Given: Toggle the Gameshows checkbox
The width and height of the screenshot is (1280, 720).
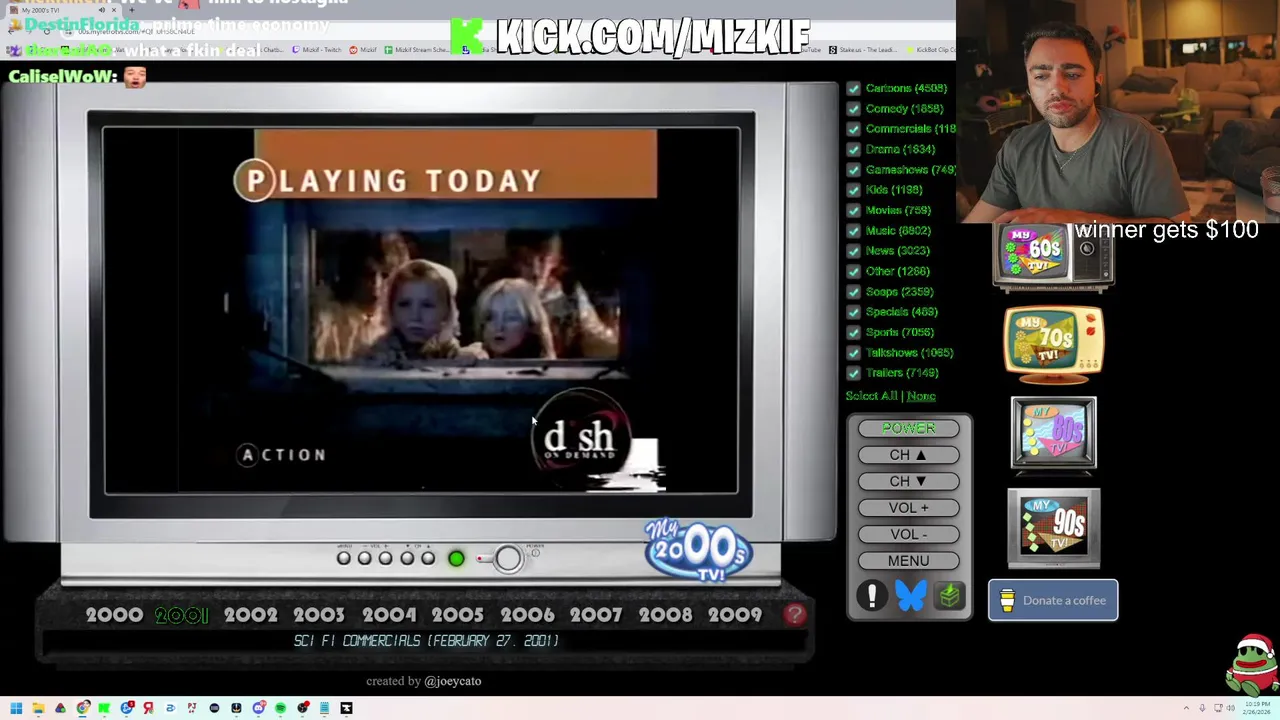Looking at the screenshot, I should point(853,169).
